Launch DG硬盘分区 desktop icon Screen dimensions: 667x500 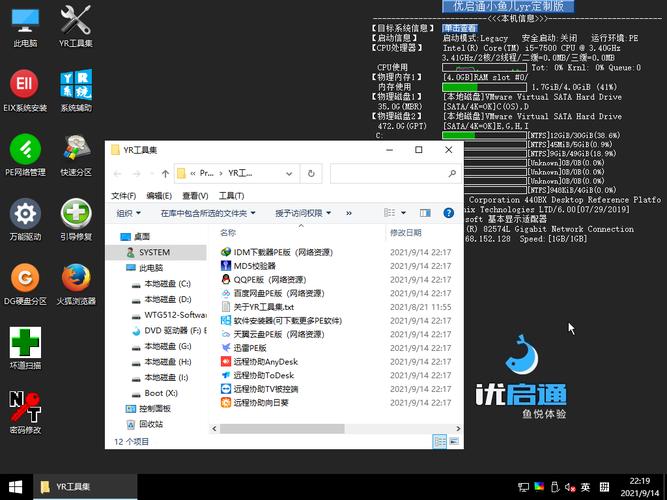(x=25, y=284)
